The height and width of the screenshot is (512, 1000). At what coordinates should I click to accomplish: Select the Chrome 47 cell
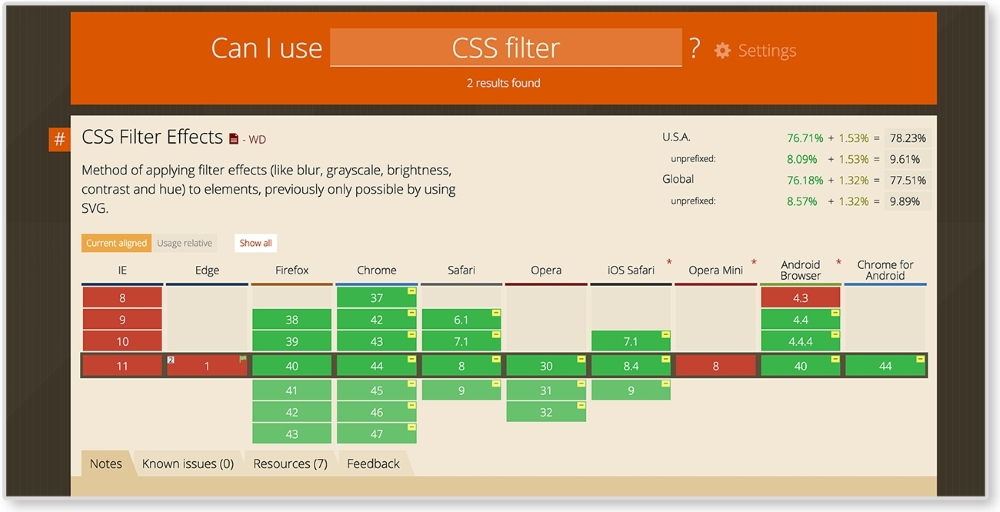[376, 434]
